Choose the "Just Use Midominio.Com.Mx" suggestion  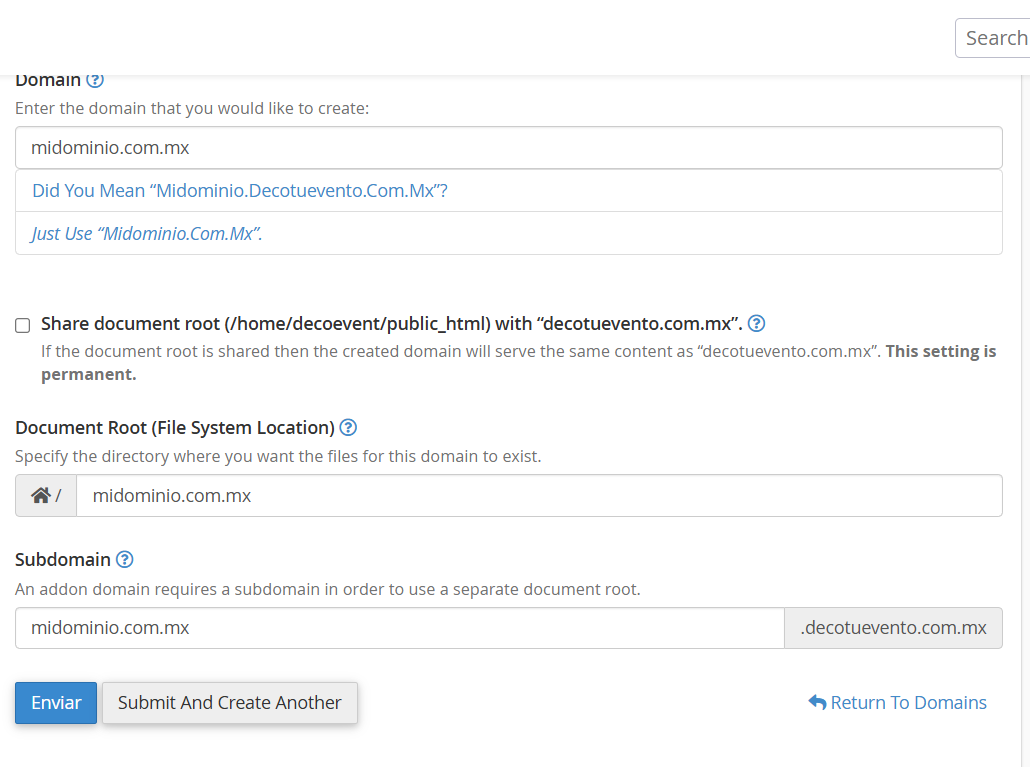pyautogui.click(x=147, y=234)
